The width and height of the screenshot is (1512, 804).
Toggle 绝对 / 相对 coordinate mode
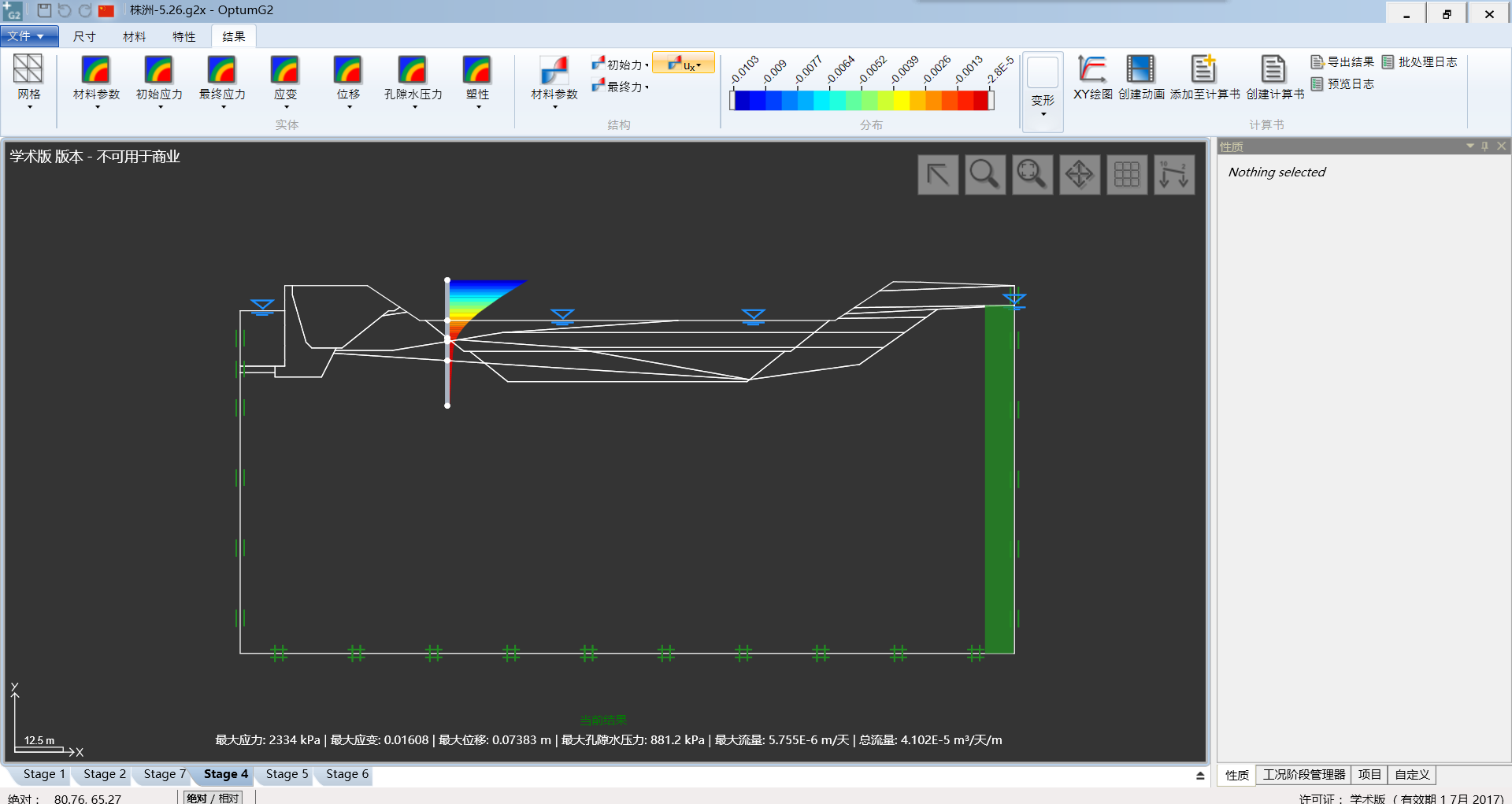[x=213, y=797]
